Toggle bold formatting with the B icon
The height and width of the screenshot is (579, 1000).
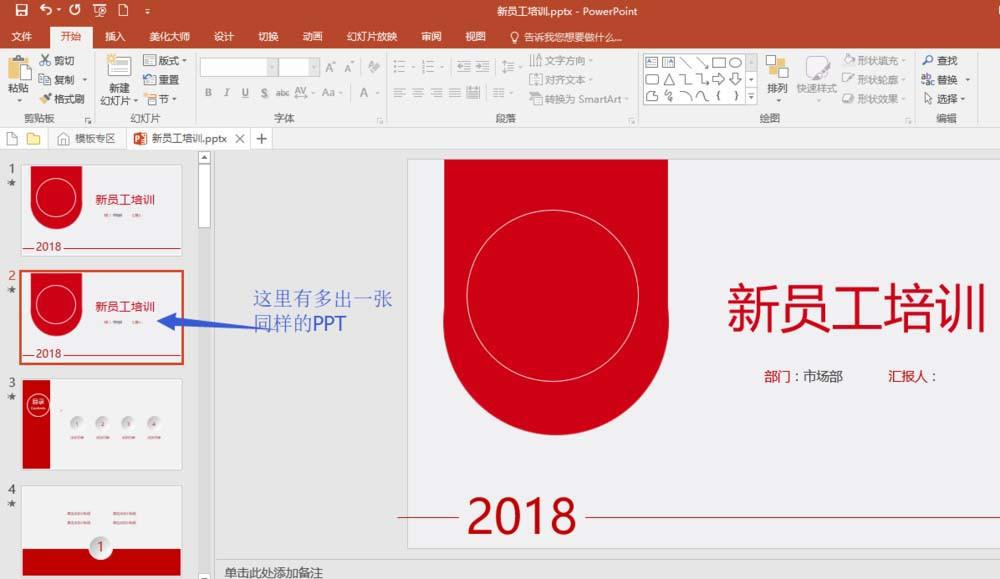click(208, 91)
